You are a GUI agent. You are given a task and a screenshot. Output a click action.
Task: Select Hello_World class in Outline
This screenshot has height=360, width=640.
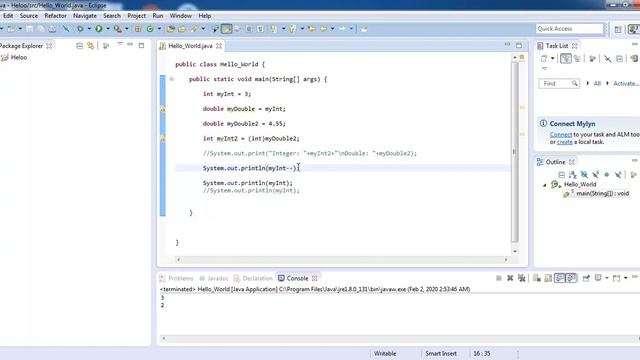coord(580,184)
